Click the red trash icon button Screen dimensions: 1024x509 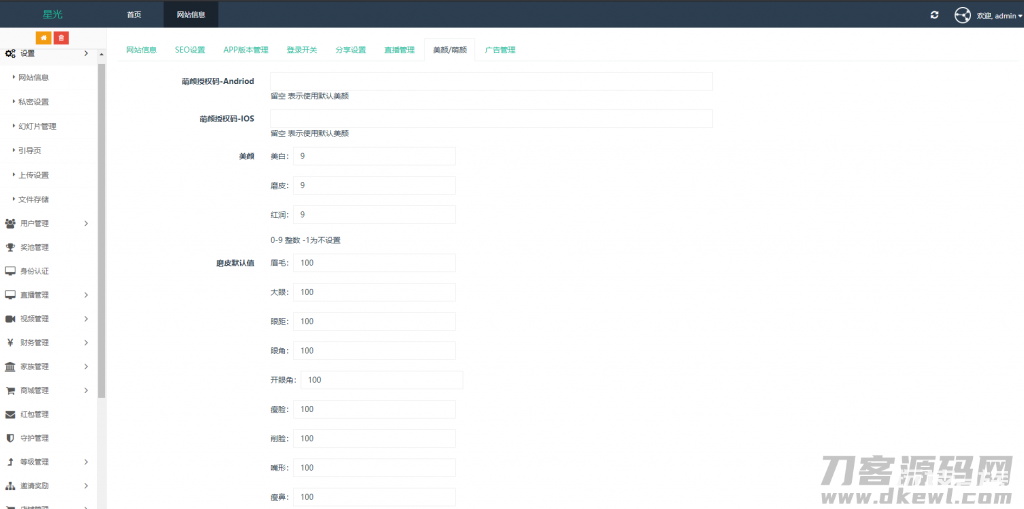coord(61,38)
